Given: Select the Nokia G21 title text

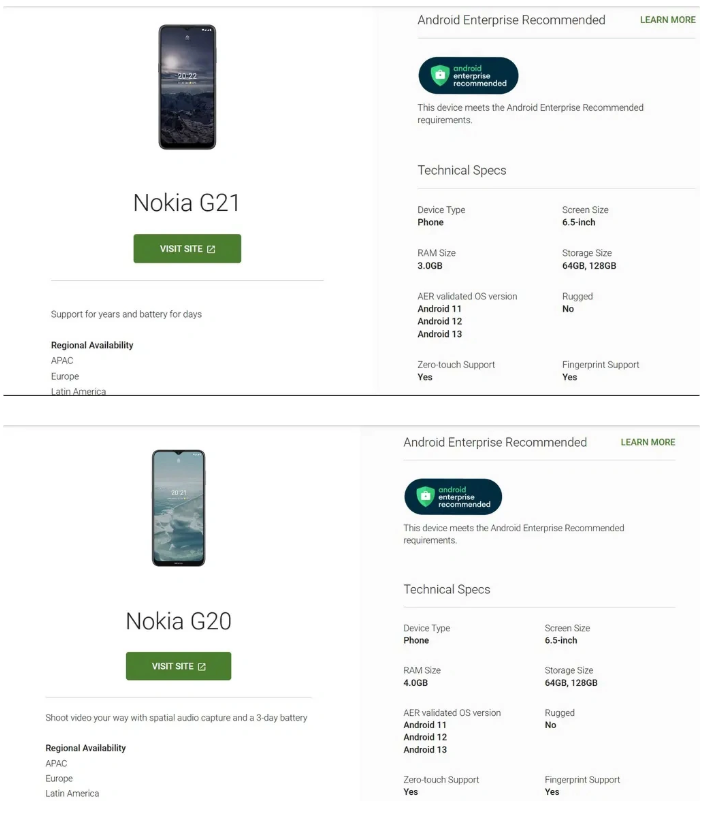Looking at the screenshot, I should 187,203.
